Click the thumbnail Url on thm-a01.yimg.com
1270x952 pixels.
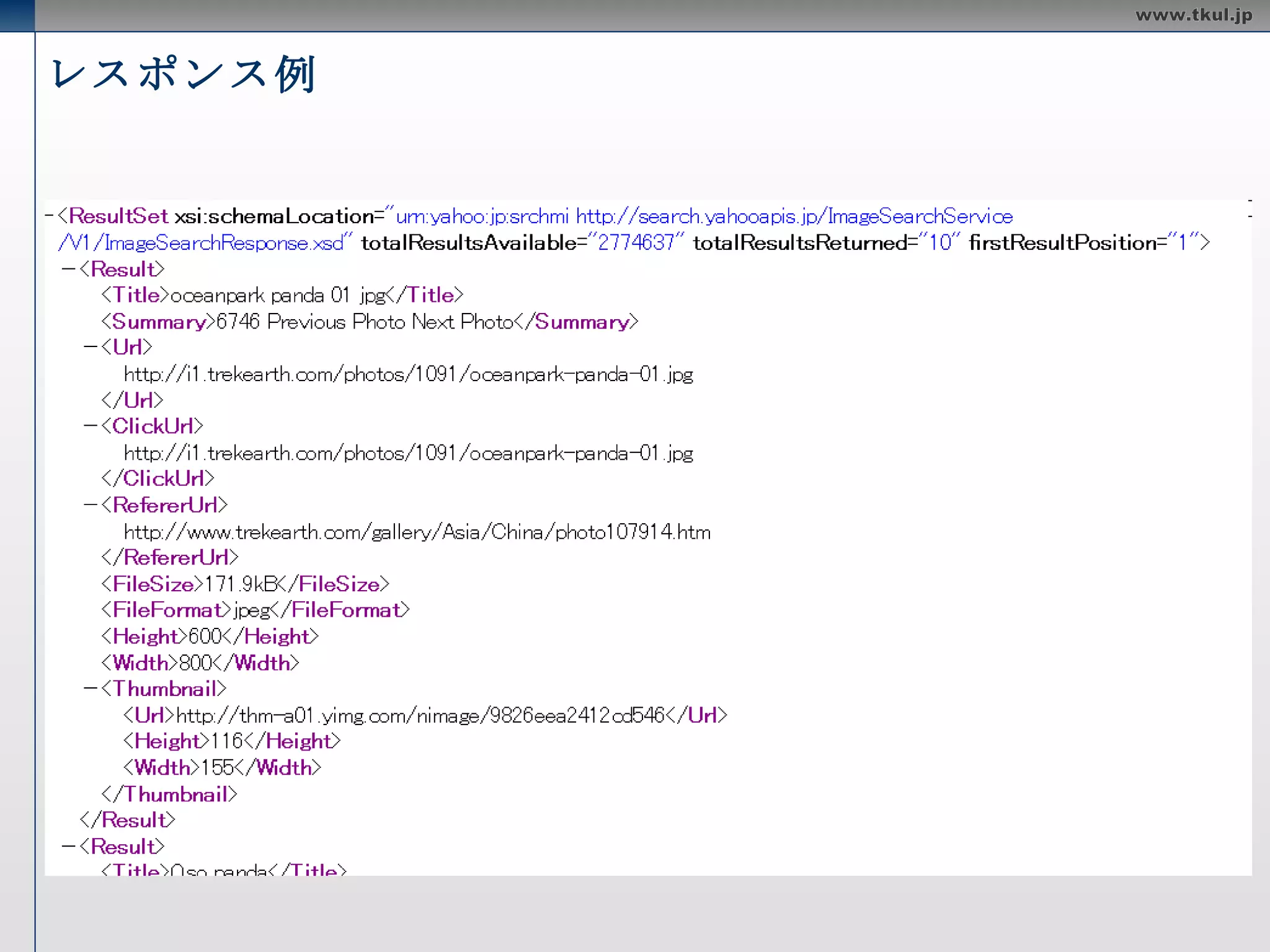coord(420,716)
